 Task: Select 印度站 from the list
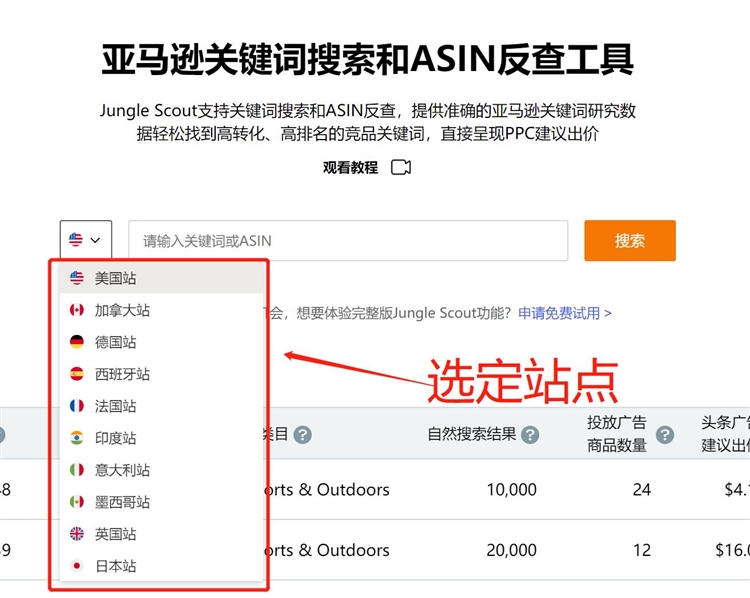click(x=162, y=438)
